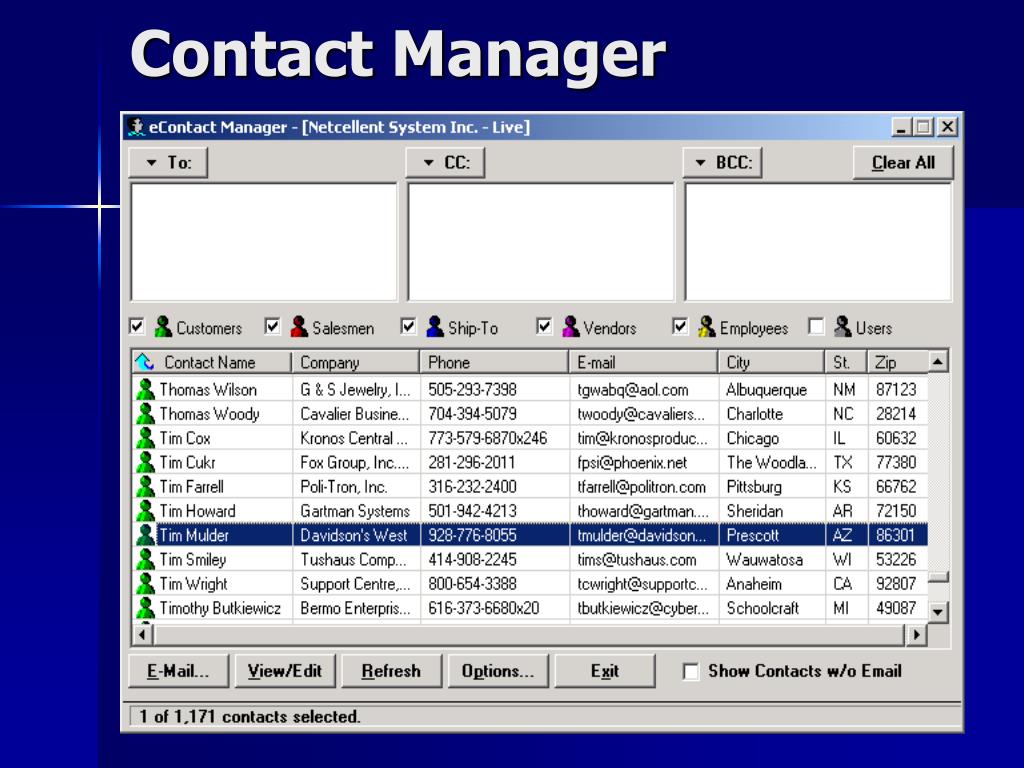Sort by Zip column header
Screen dimensions: 1024x768
click(897, 362)
